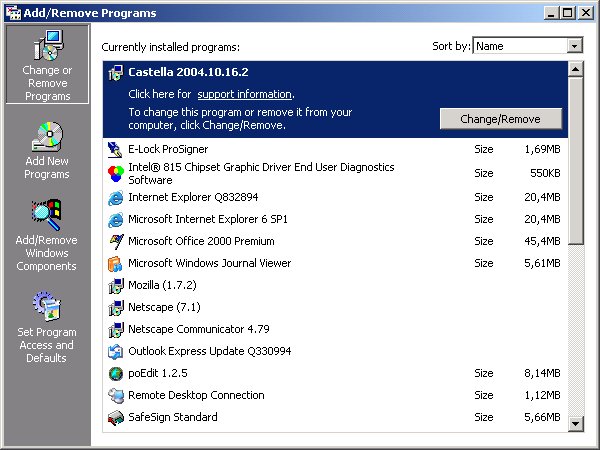Select Microsoft Windows Journal Viewer entry

335,263
